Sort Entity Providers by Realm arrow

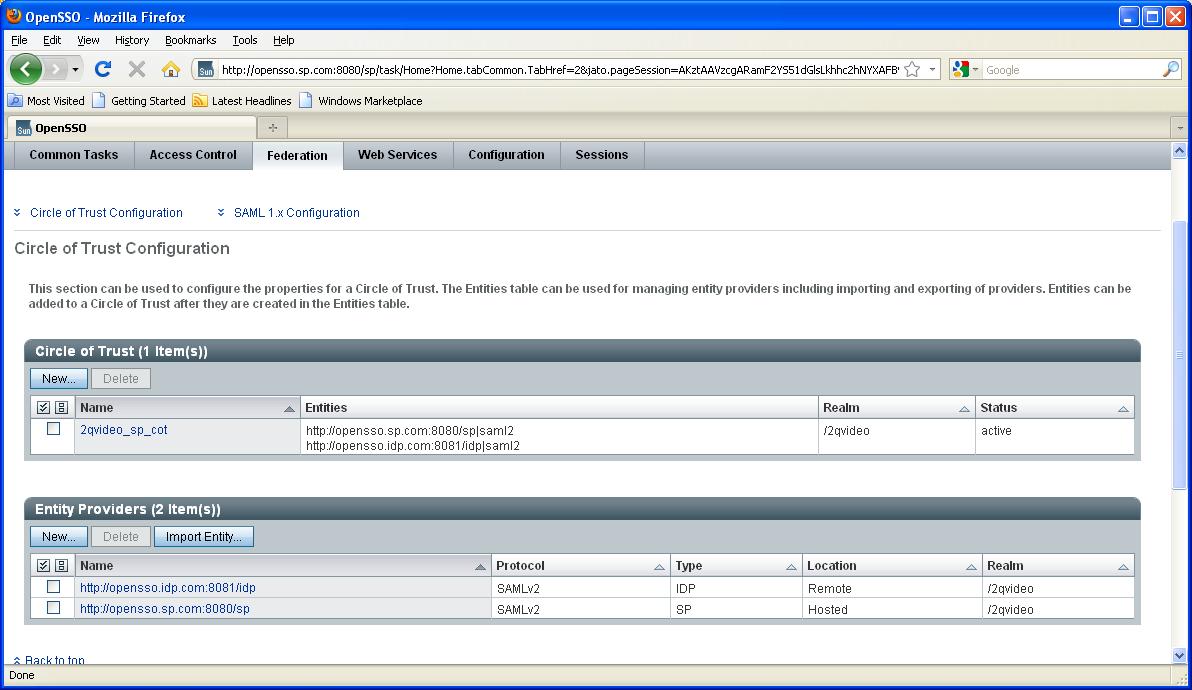1123,567
